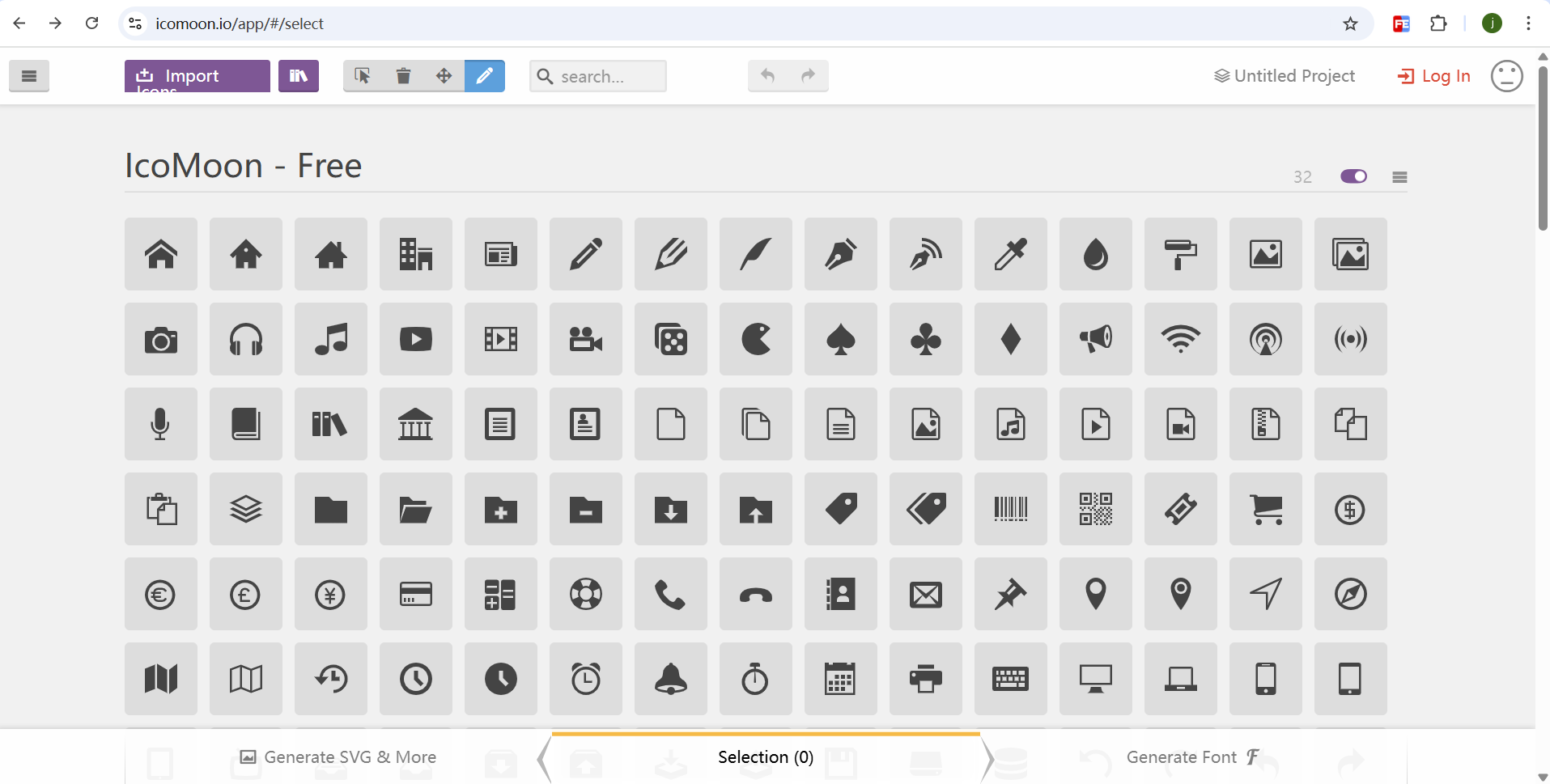Image resolution: width=1550 pixels, height=784 pixels.
Task: Open the Untitled Project manager
Action: (1285, 76)
